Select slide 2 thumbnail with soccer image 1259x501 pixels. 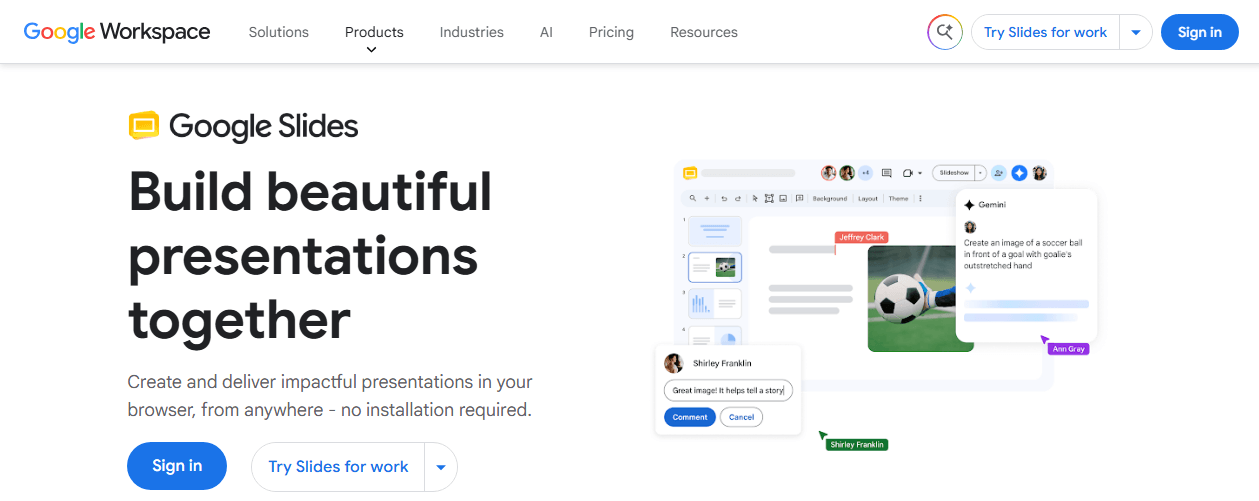point(715,267)
